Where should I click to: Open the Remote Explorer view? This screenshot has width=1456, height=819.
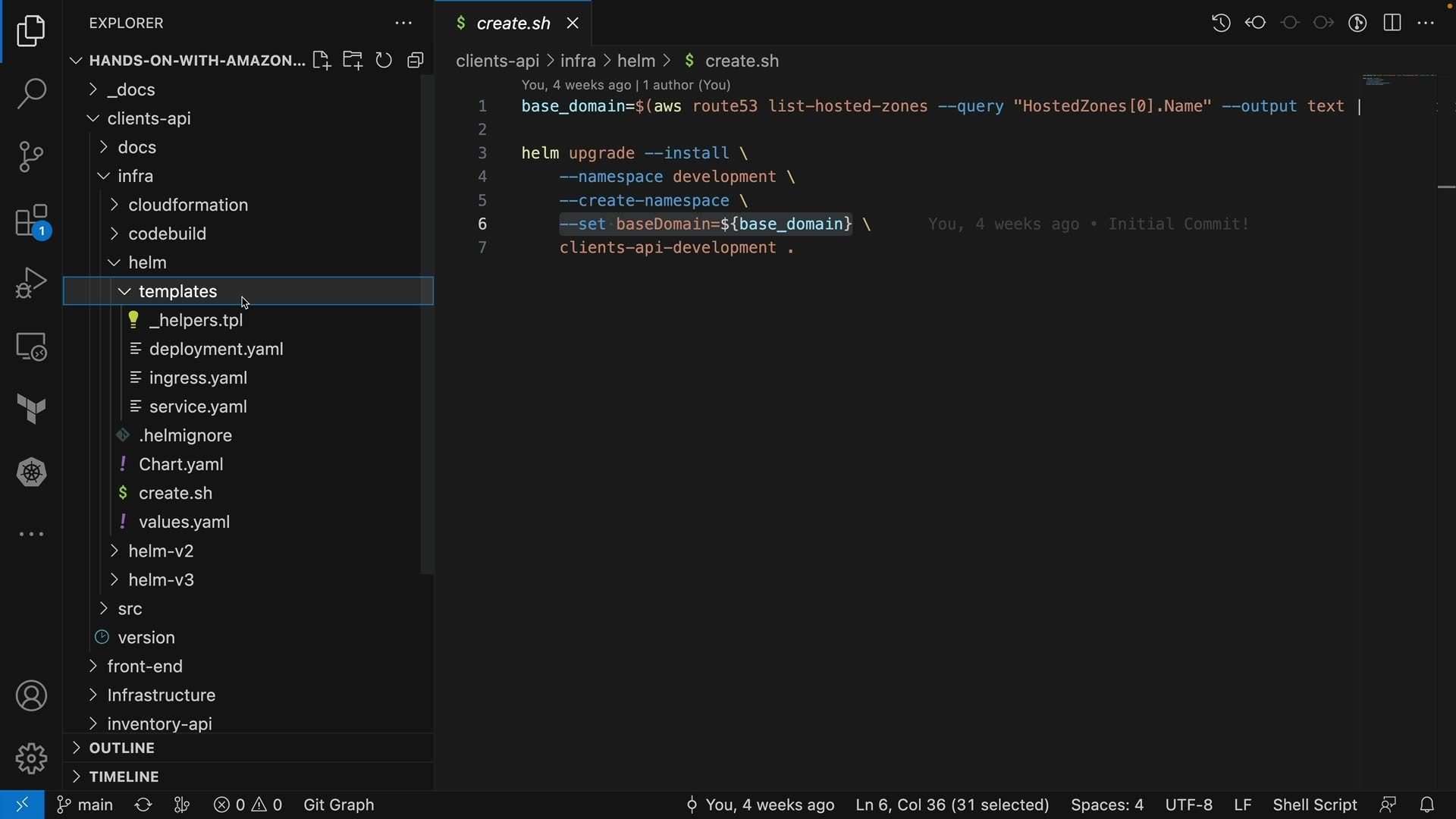tap(31, 347)
